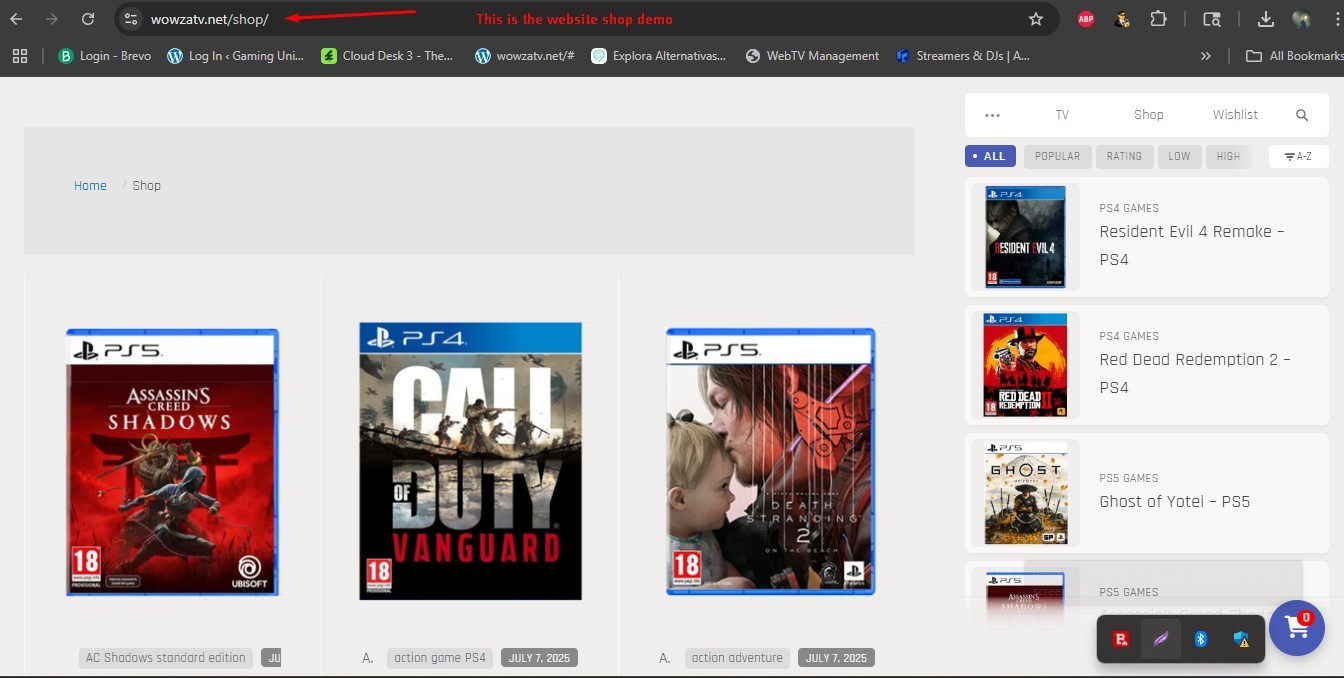1344x678 pixels.
Task: Open the WebTV Management bookmark
Action: 812,56
